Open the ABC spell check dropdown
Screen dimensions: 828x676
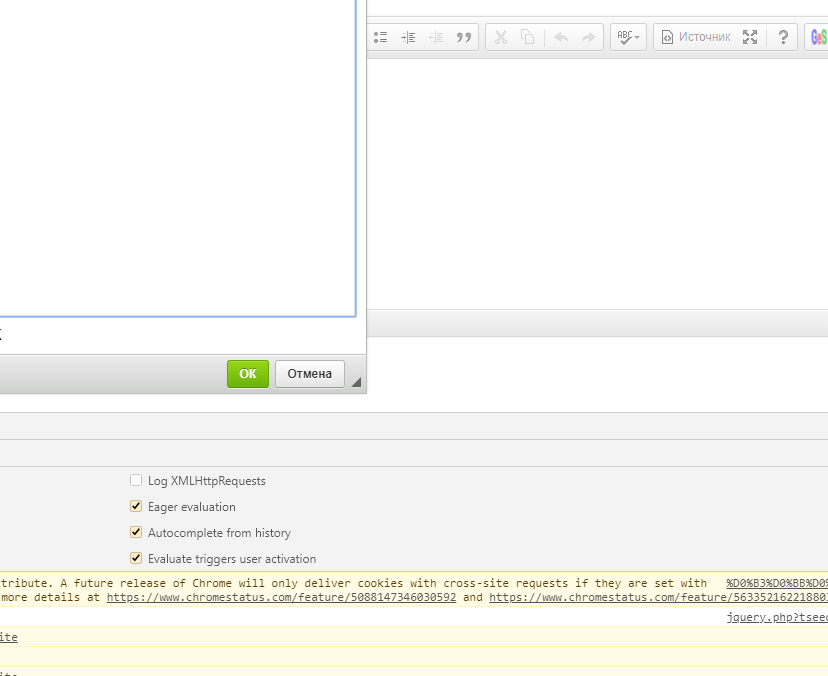628,37
